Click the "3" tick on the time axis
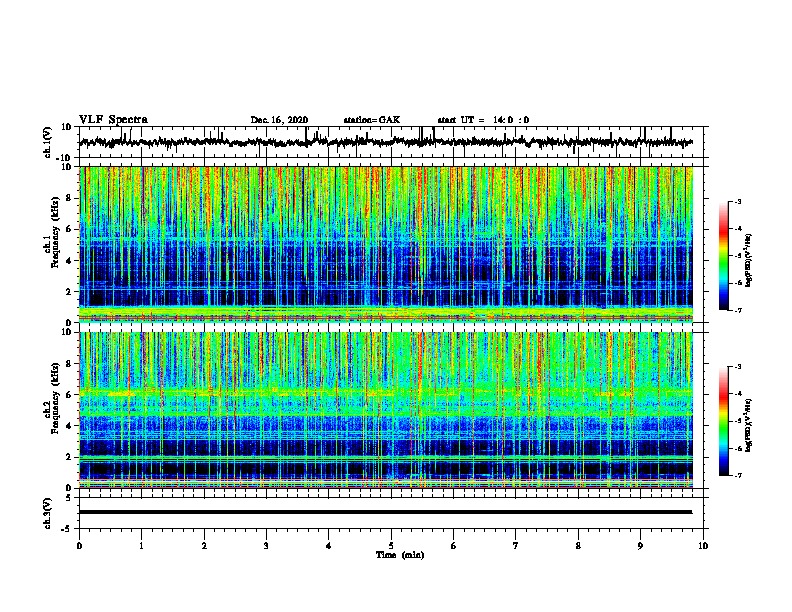Viewport: 792px width, 612px height. 266,546
